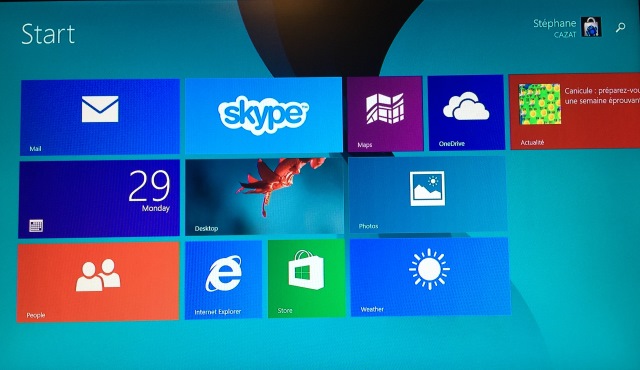Click the Stéphane CAZAT user name

554,28
